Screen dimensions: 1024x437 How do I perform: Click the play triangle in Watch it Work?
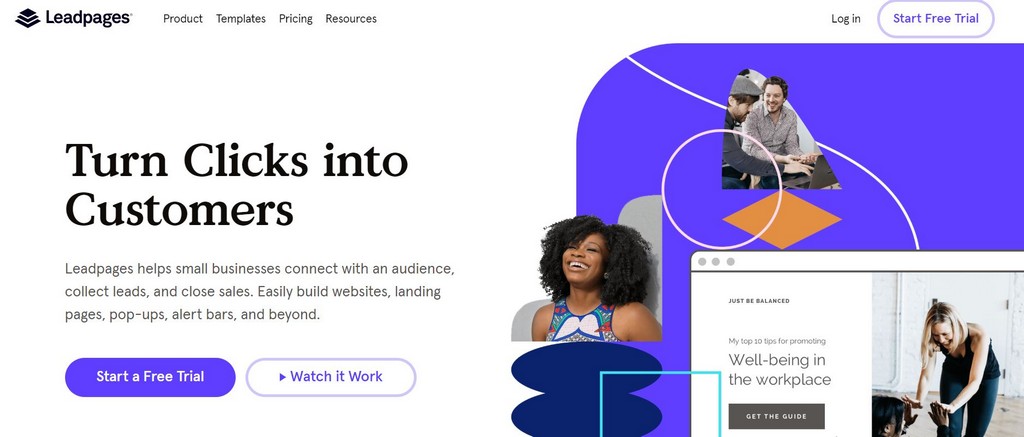tap(283, 377)
